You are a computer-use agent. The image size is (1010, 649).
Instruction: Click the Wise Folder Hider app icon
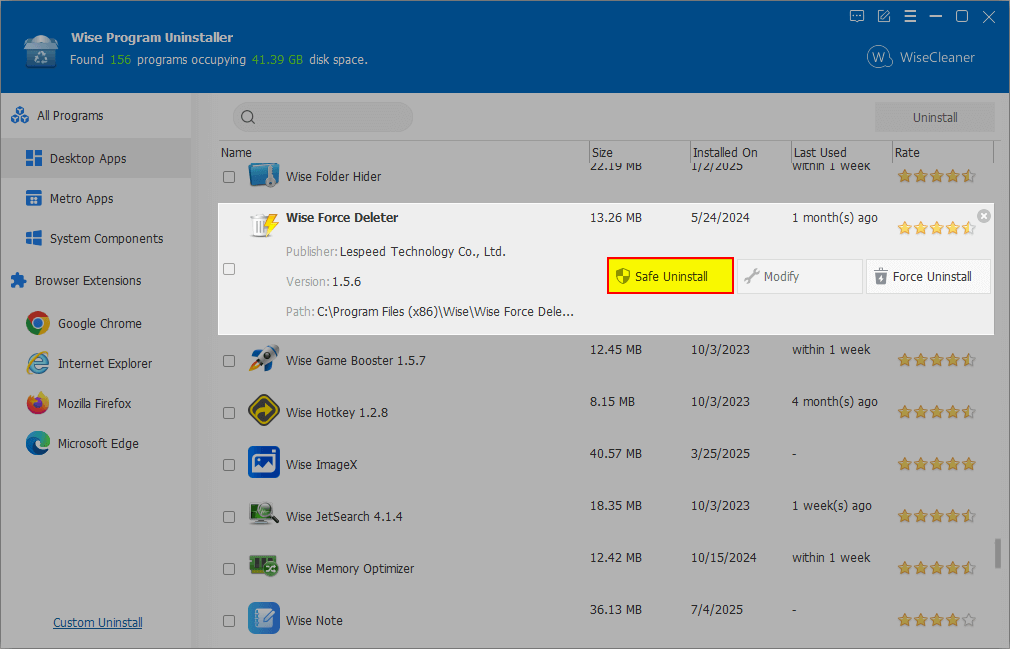pos(263,176)
